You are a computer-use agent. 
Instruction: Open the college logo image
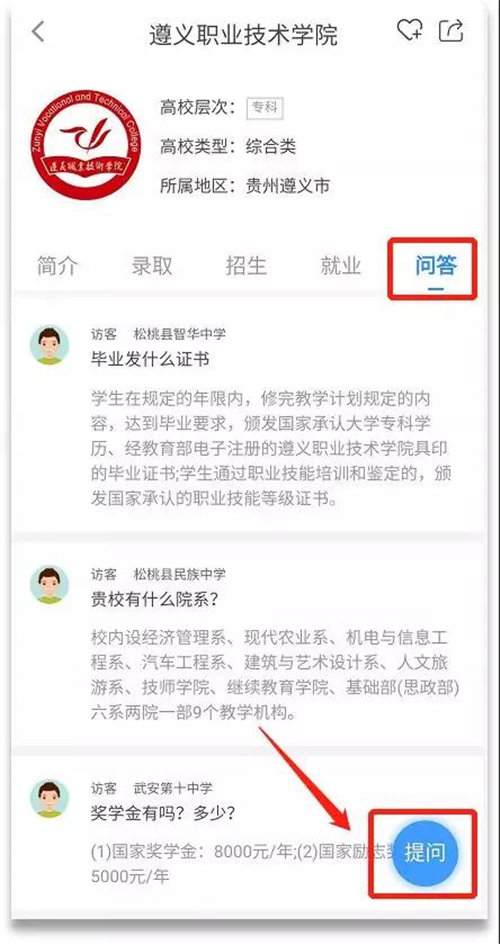point(86,144)
